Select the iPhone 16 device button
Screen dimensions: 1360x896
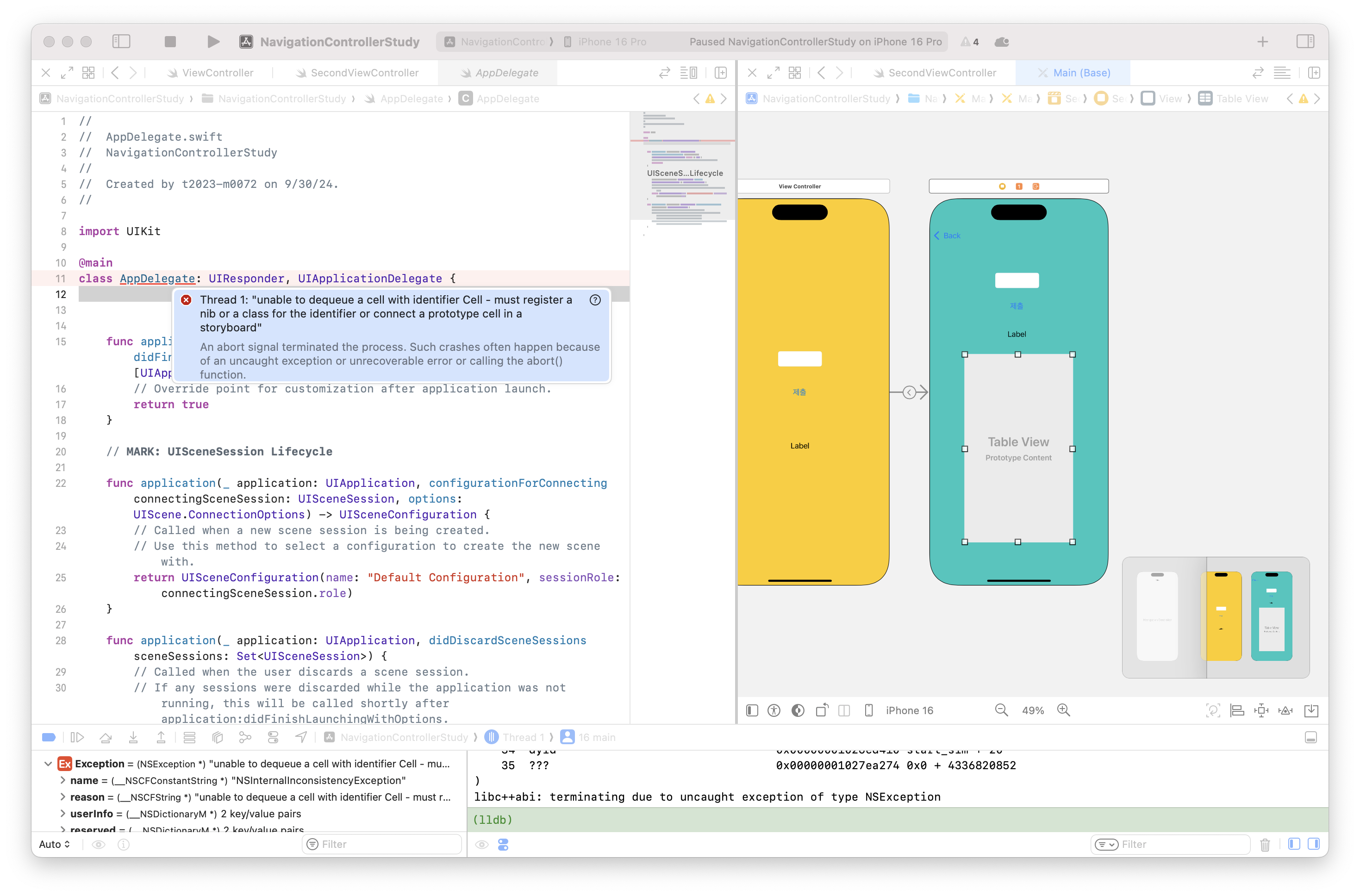pyautogui.click(x=909, y=710)
